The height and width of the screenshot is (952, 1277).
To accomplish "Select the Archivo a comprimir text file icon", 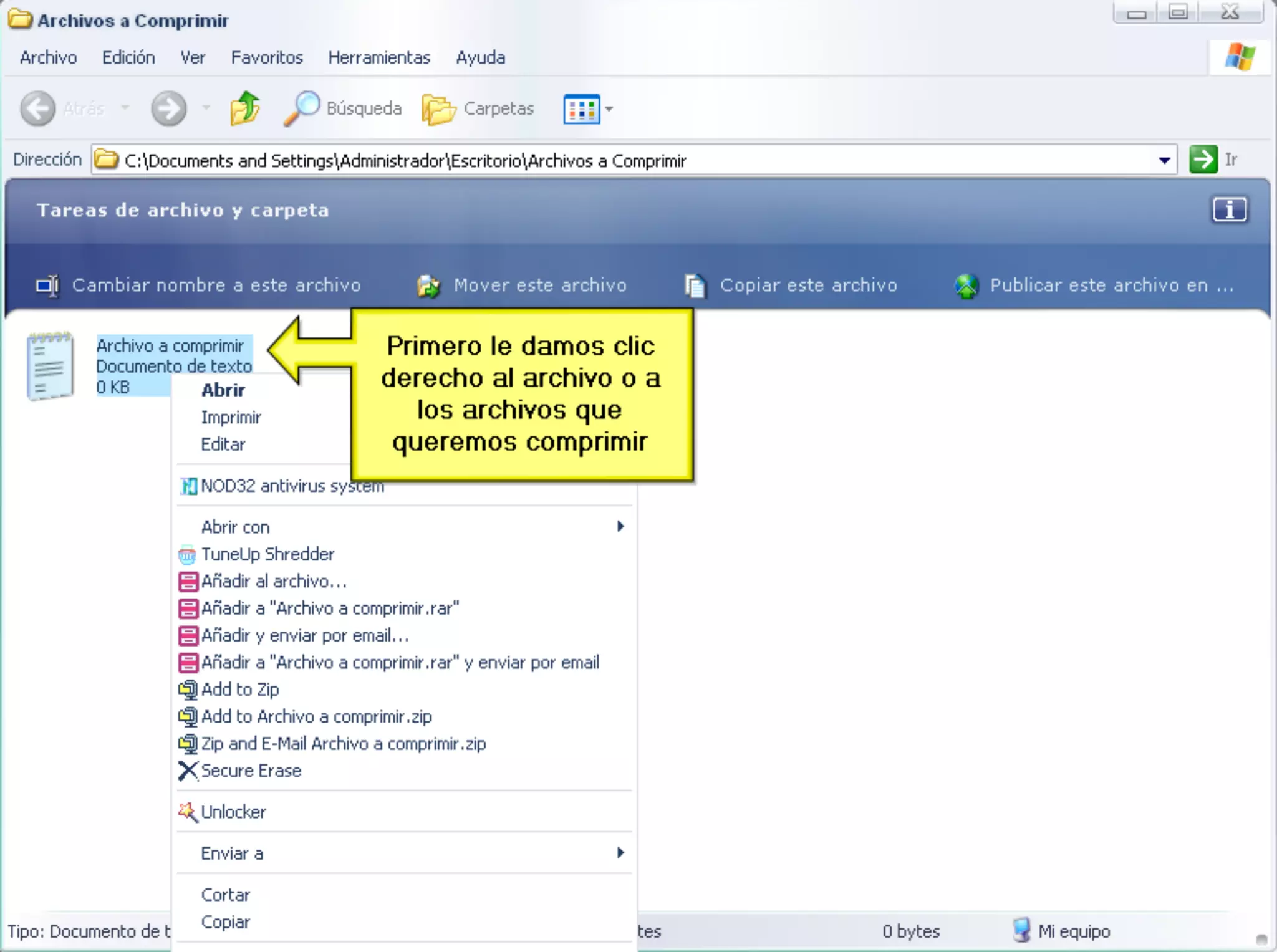I will pos(50,366).
